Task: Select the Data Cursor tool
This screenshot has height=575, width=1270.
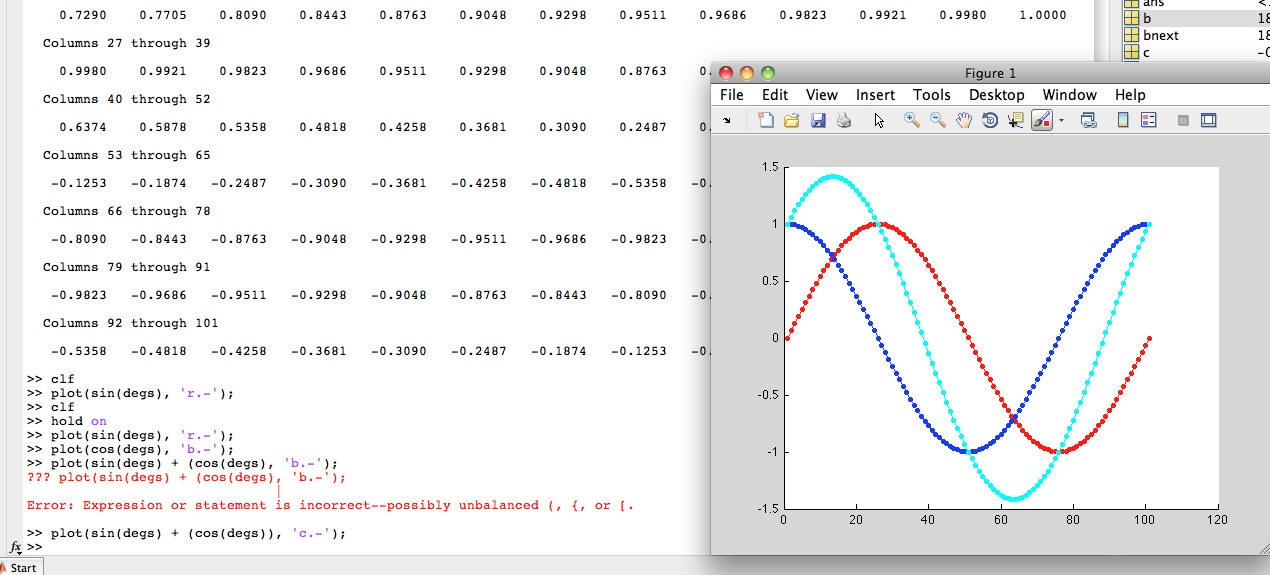Action: (x=1016, y=120)
